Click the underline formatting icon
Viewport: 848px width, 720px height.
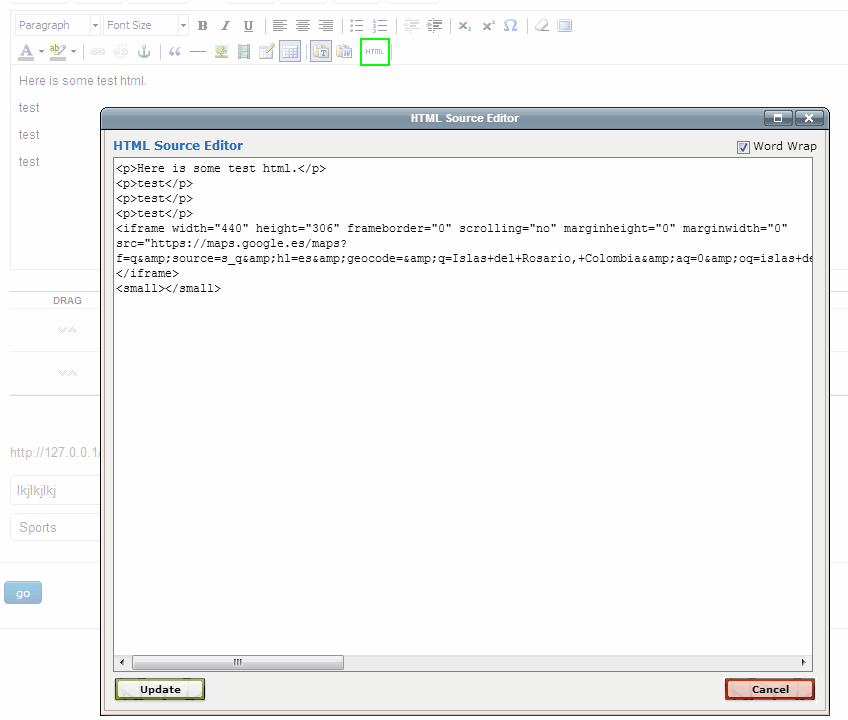(248, 26)
